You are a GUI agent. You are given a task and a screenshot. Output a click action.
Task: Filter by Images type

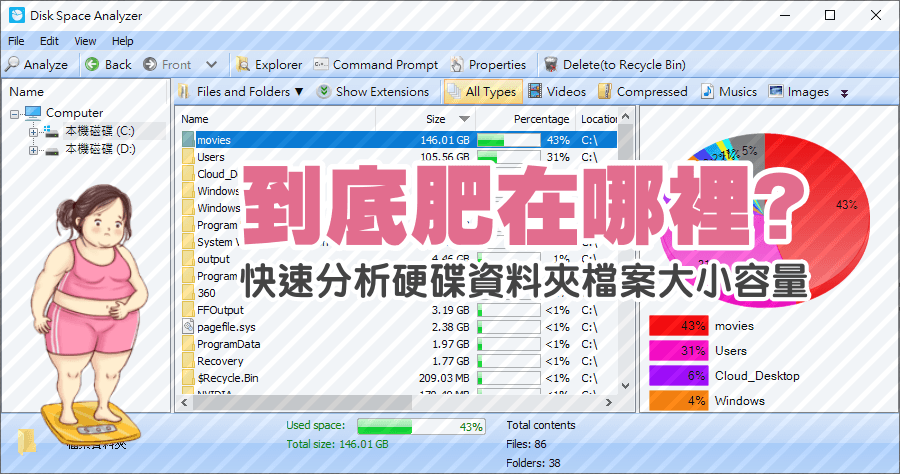click(799, 92)
